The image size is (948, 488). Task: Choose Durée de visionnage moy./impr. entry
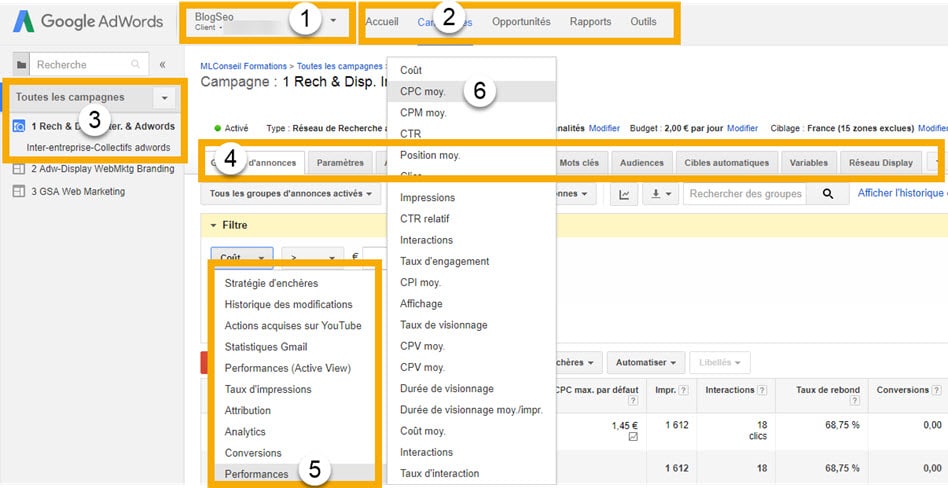click(x=471, y=410)
